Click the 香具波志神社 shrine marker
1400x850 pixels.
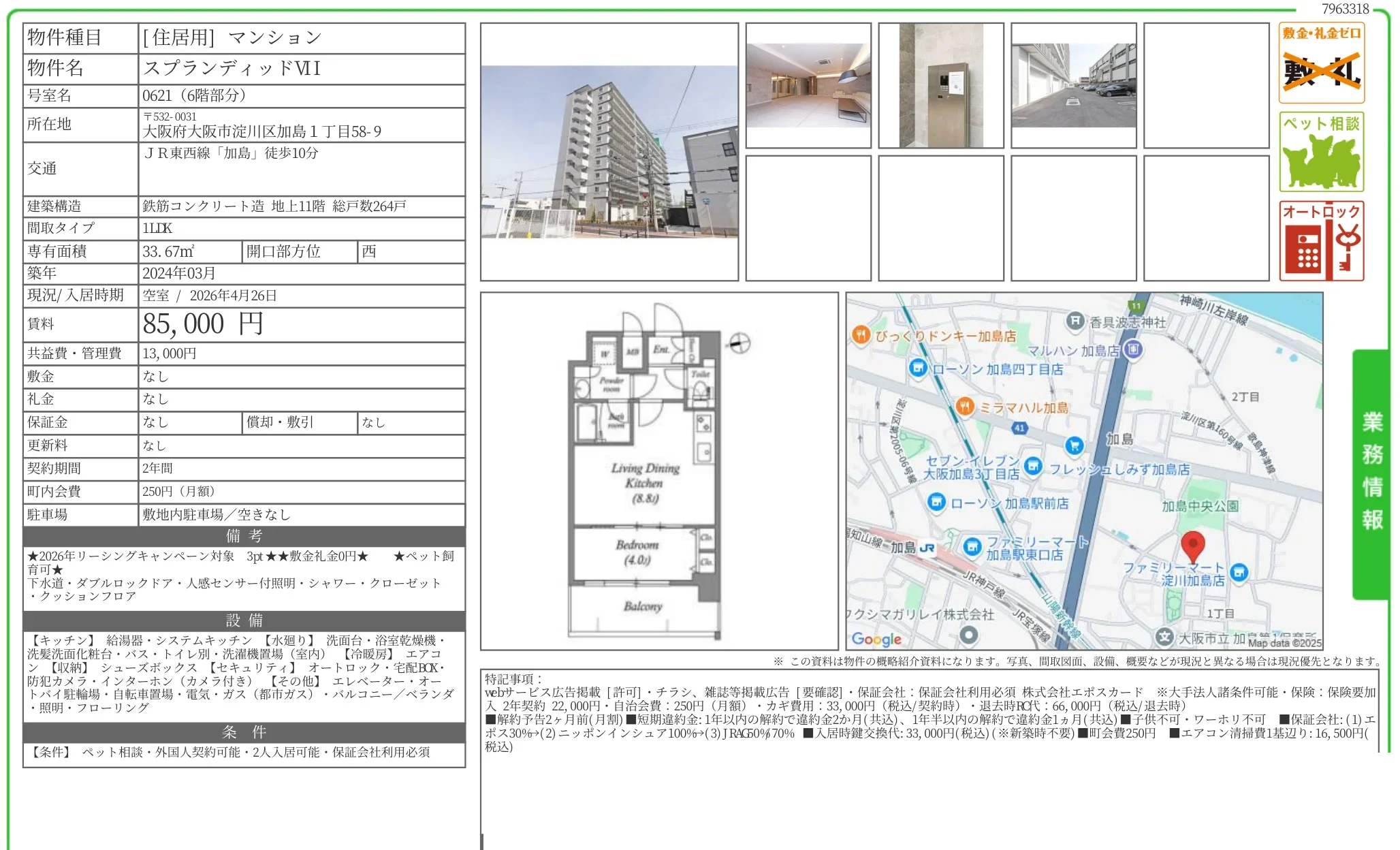1075,320
